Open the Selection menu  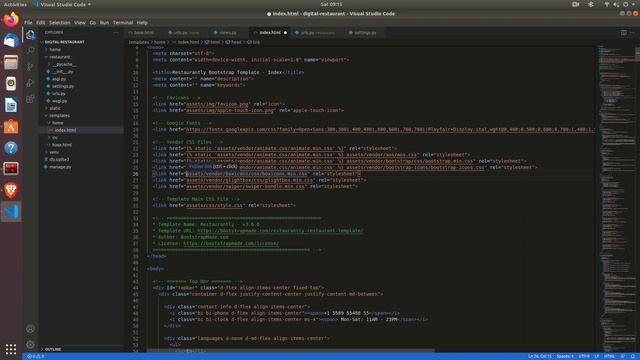(60, 22)
